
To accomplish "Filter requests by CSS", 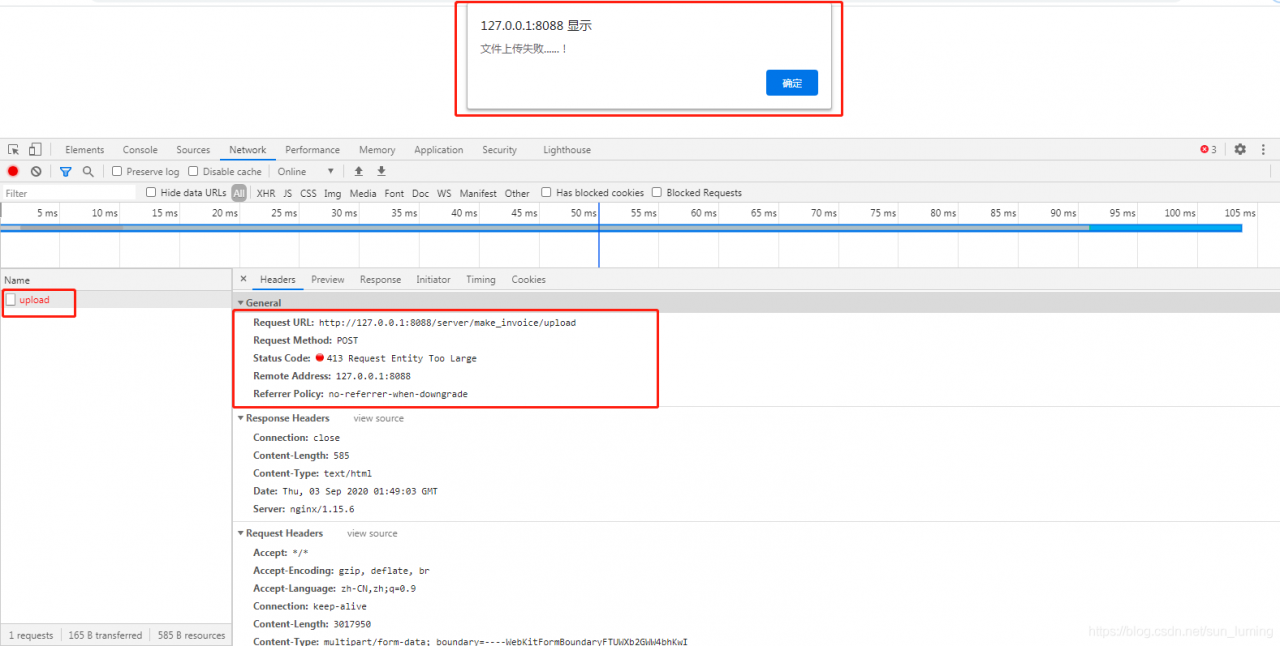I will (x=308, y=193).
